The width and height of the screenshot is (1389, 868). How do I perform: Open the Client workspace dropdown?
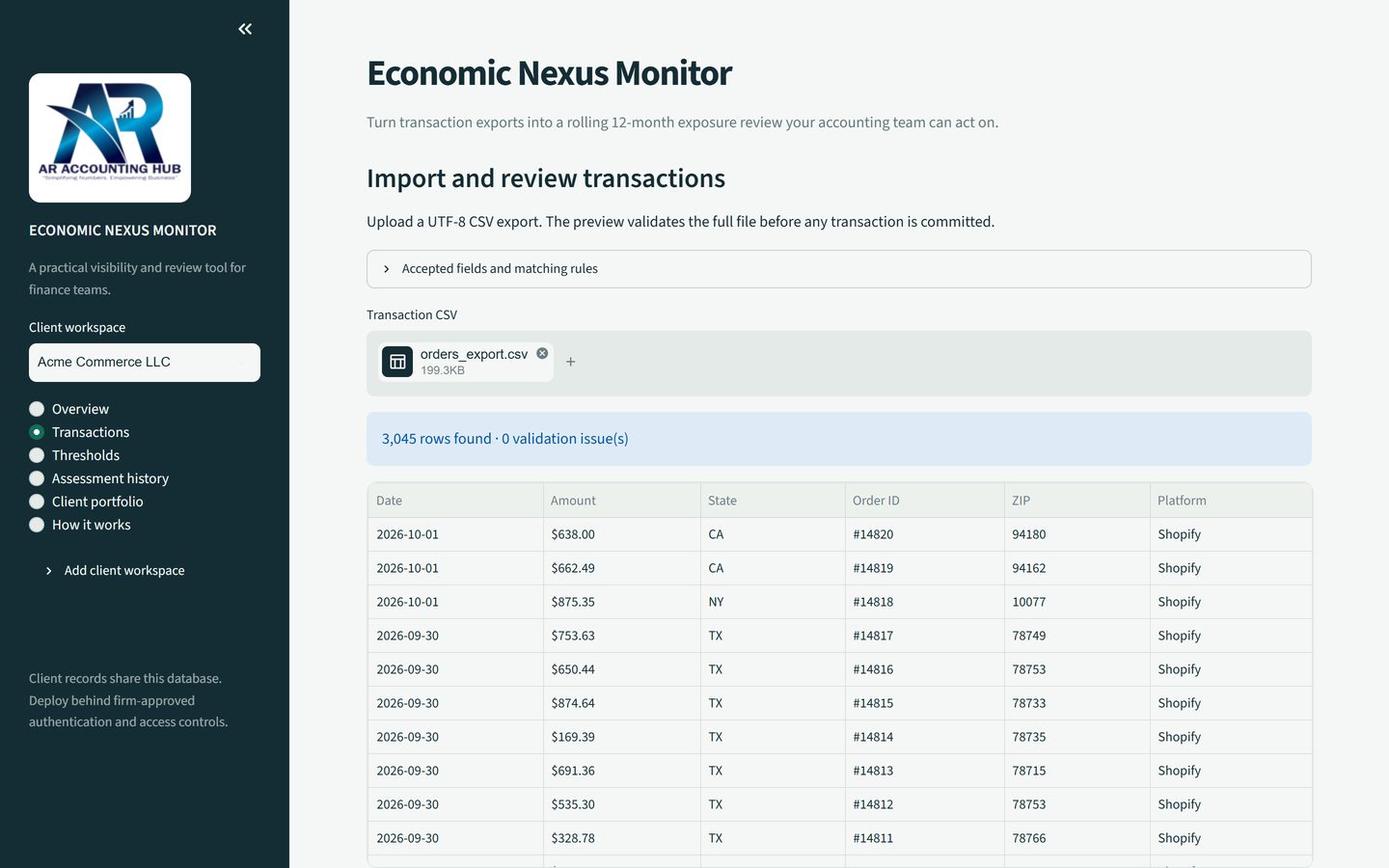click(x=145, y=363)
